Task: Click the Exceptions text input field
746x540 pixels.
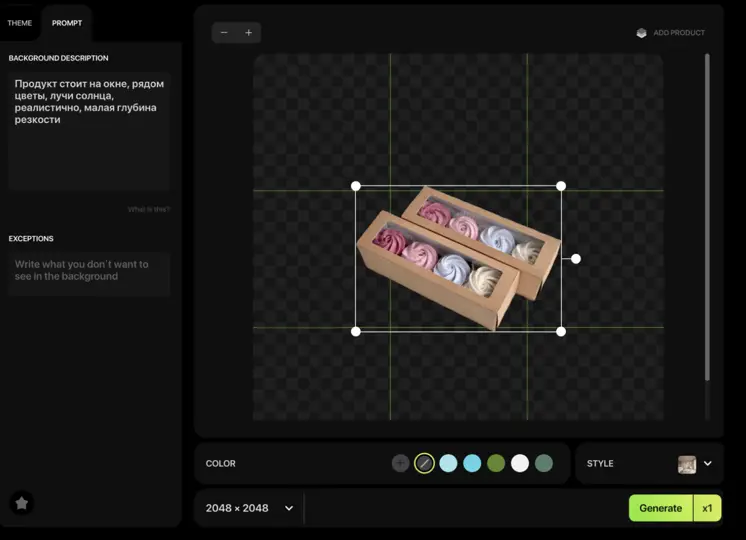Action: pyautogui.click(x=89, y=271)
